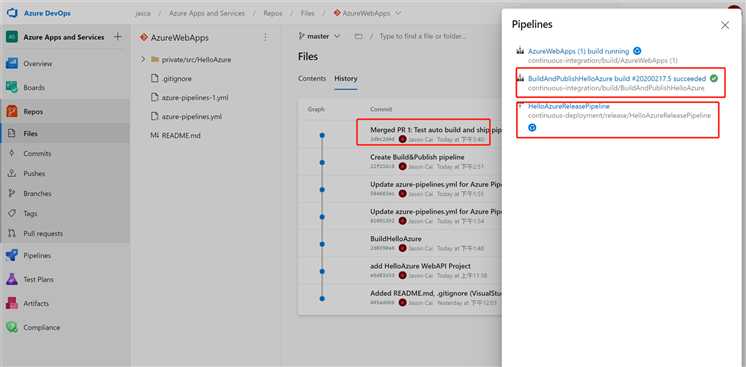Click the Azure Apps and Services breadcrumb
Screen dimensions: 746x367
tap(207, 13)
